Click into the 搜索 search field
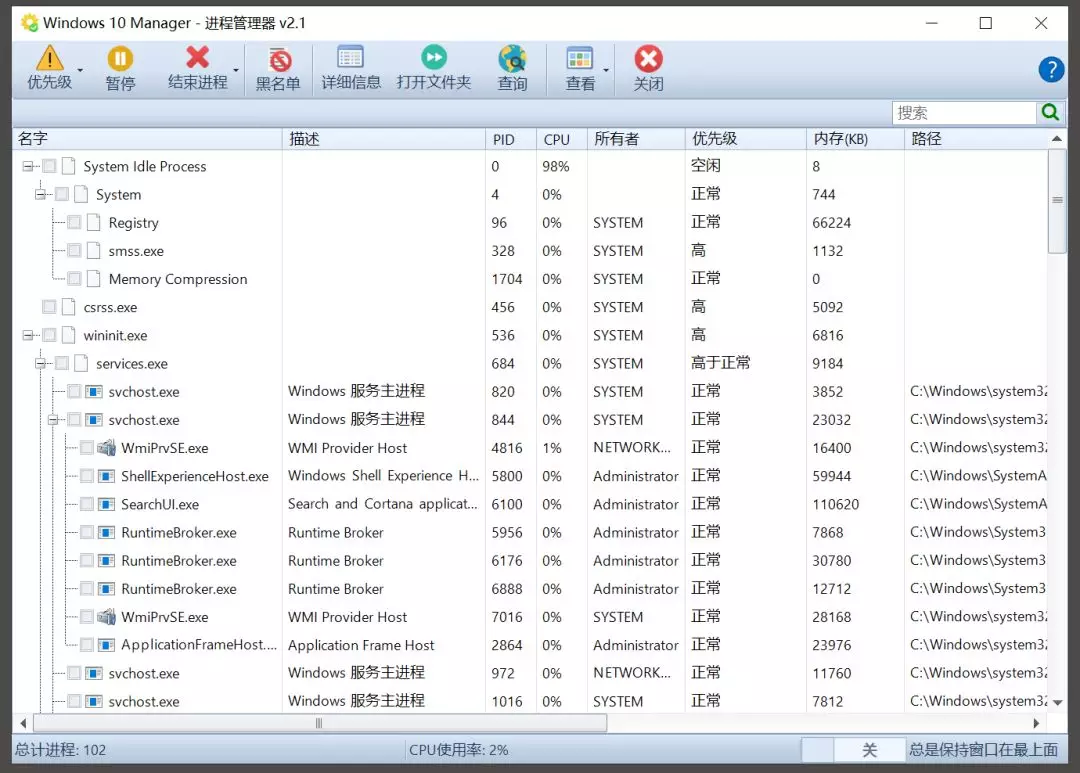The image size is (1080, 773). (x=964, y=112)
